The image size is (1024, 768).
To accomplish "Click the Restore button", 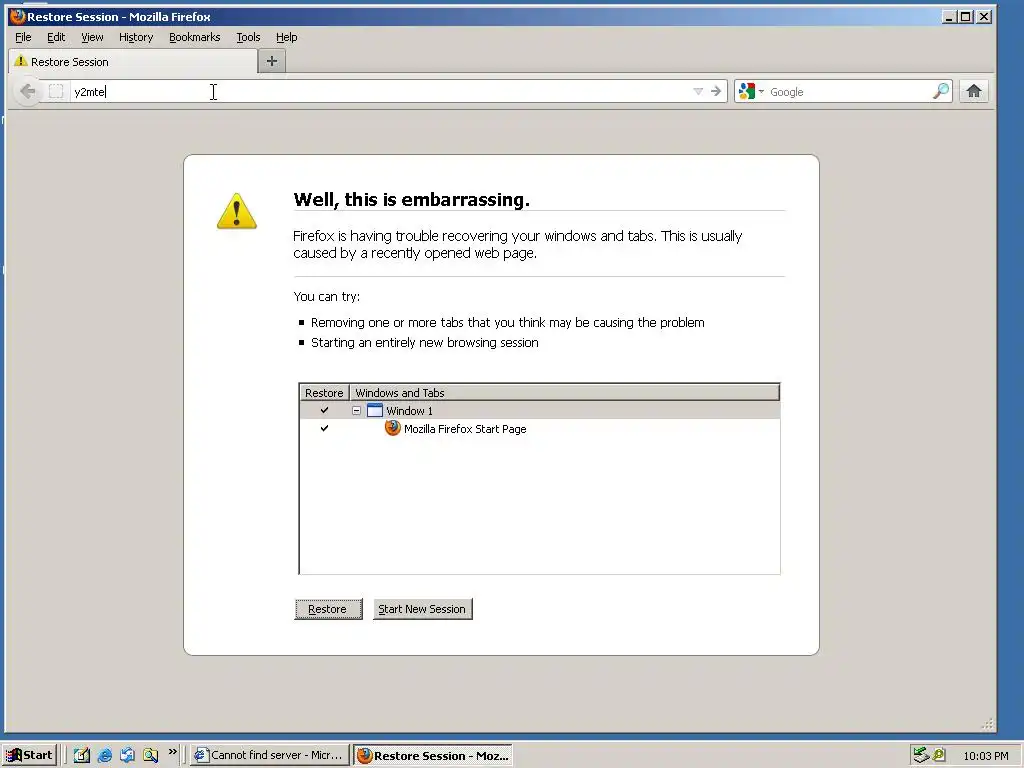I will click(x=328, y=609).
